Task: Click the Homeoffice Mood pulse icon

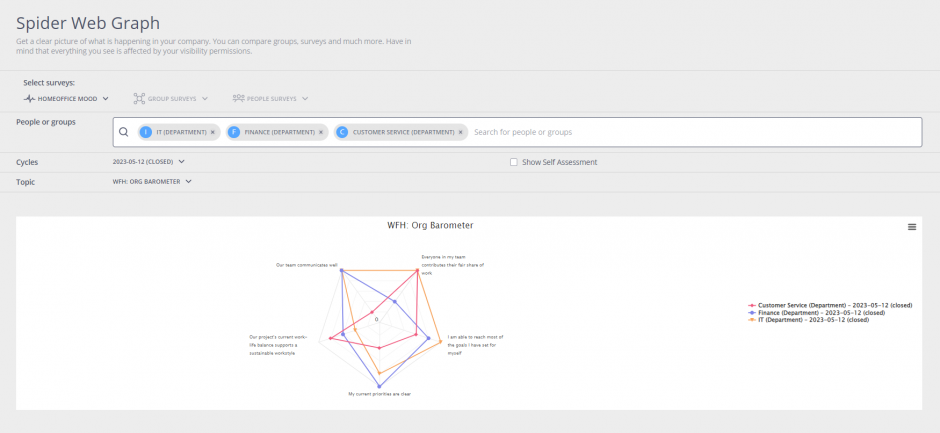Action: (x=29, y=98)
